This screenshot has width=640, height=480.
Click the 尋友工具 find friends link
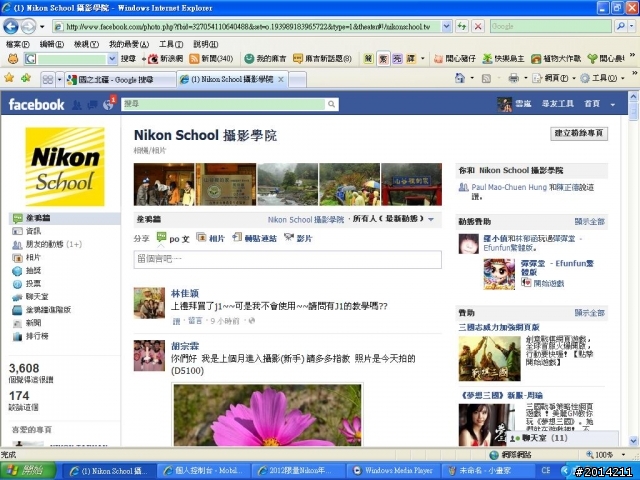pos(558,104)
